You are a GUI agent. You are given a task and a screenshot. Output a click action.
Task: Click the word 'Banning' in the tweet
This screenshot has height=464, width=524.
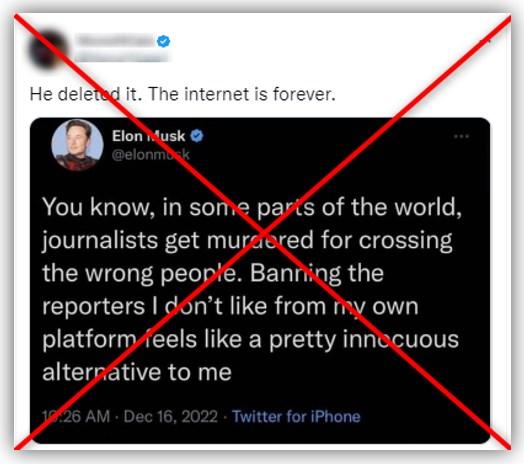click(296, 274)
